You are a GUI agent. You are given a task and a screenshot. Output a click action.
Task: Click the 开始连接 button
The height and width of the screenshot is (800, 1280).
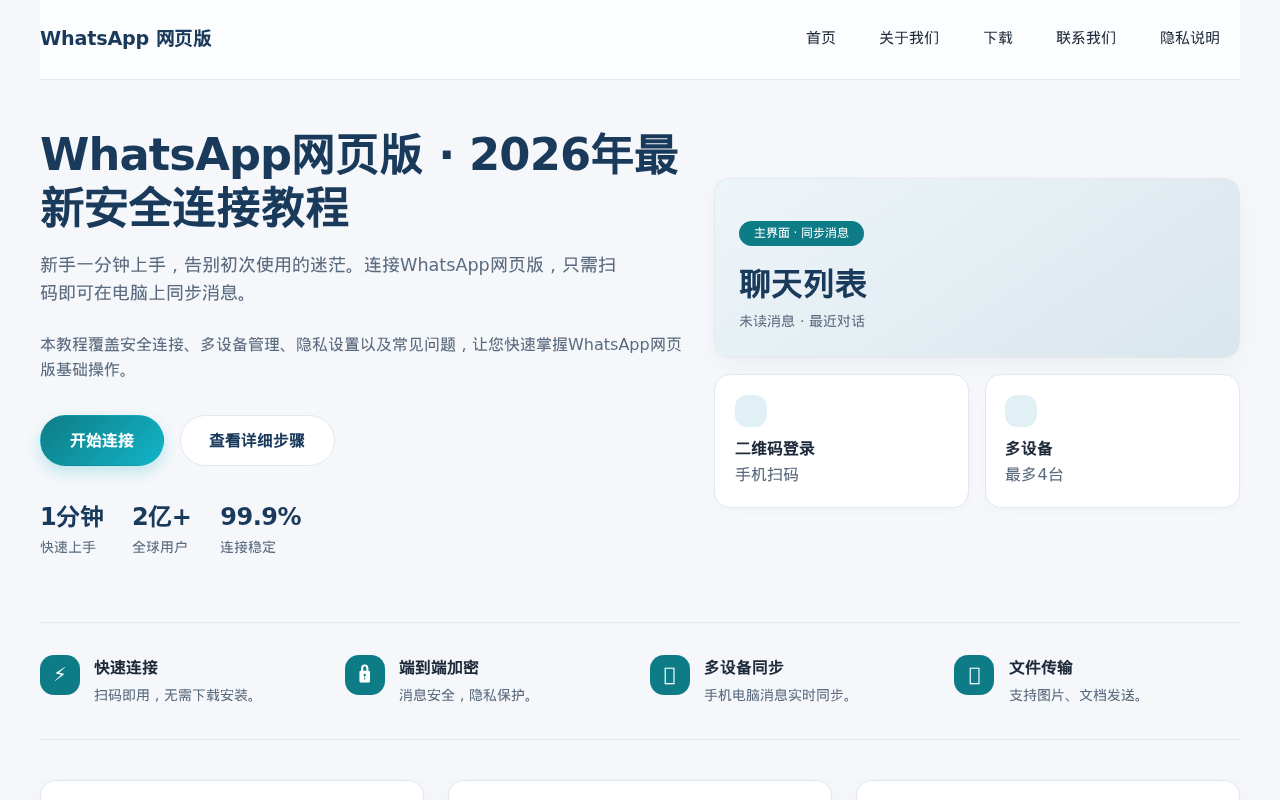tap(102, 441)
